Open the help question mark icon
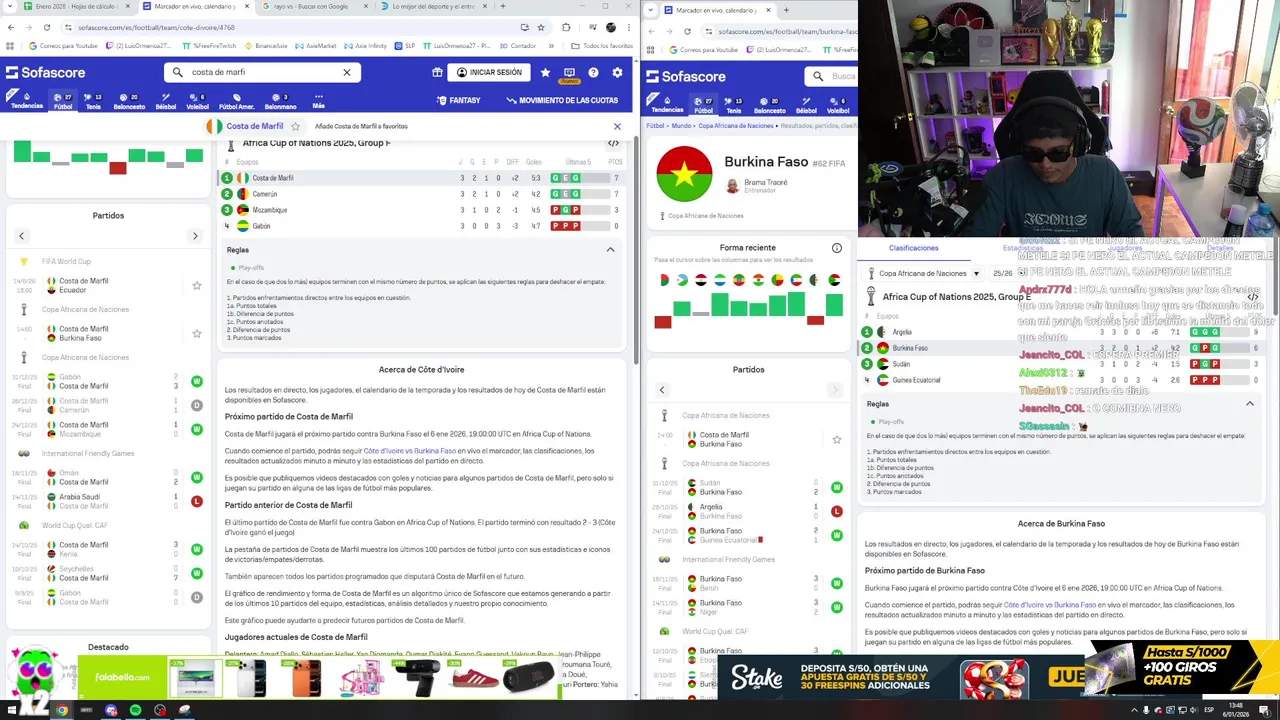Image resolution: width=1280 pixels, height=720 pixels. pyautogui.click(x=593, y=72)
